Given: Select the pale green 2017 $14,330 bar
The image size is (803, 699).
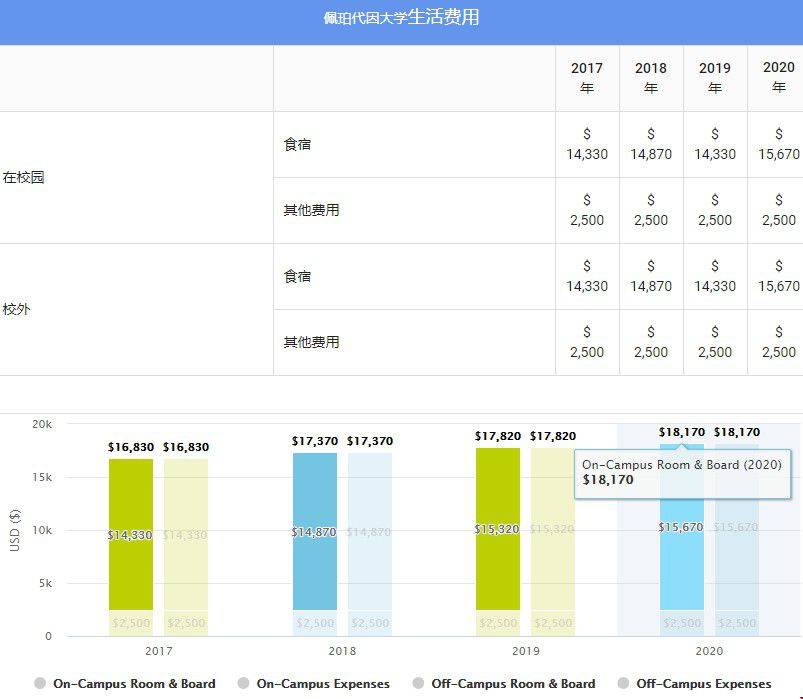Looking at the screenshot, I should click(x=186, y=534).
